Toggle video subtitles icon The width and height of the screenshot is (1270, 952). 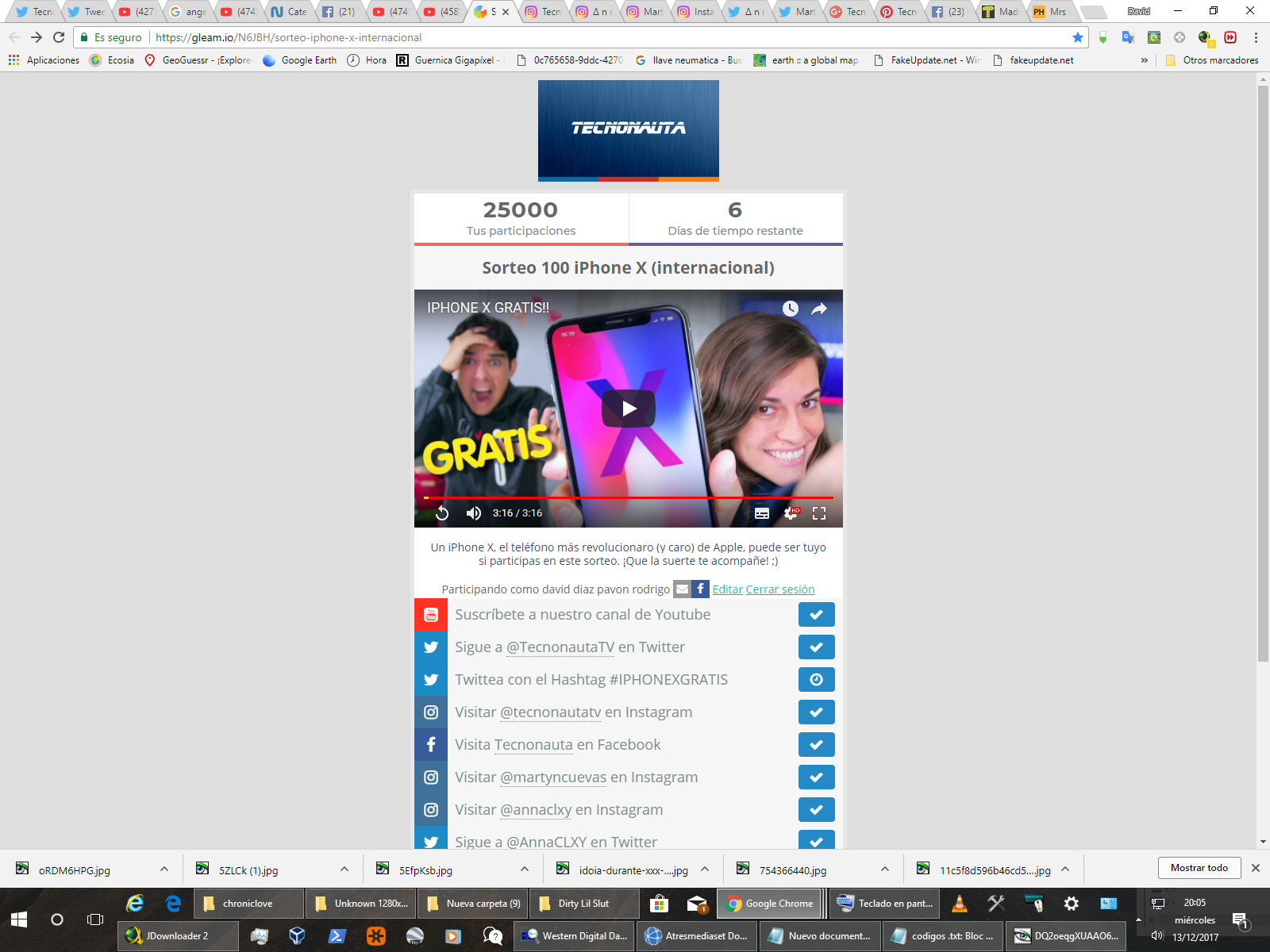point(762,513)
